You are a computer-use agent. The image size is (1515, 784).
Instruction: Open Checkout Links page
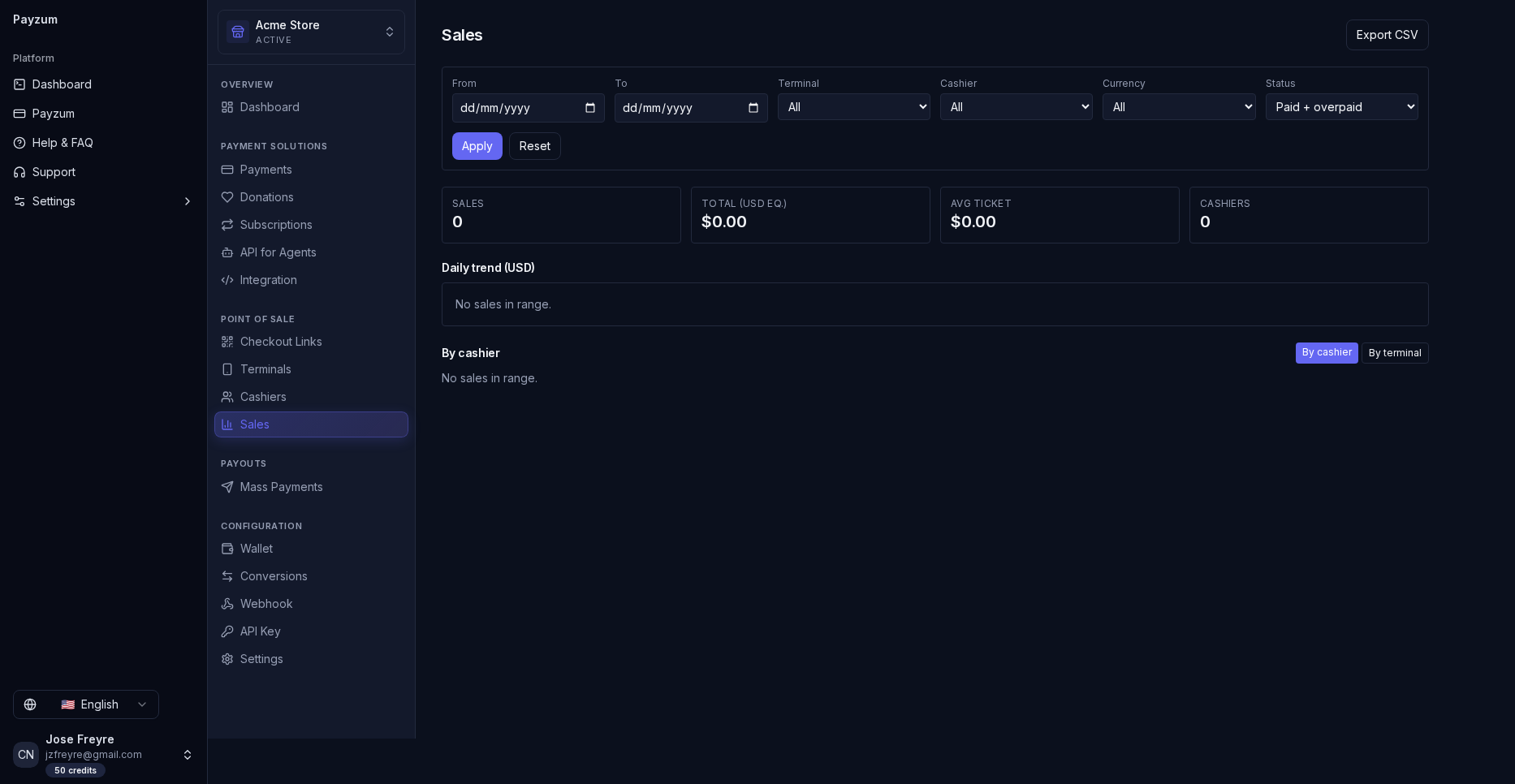[x=311, y=342]
